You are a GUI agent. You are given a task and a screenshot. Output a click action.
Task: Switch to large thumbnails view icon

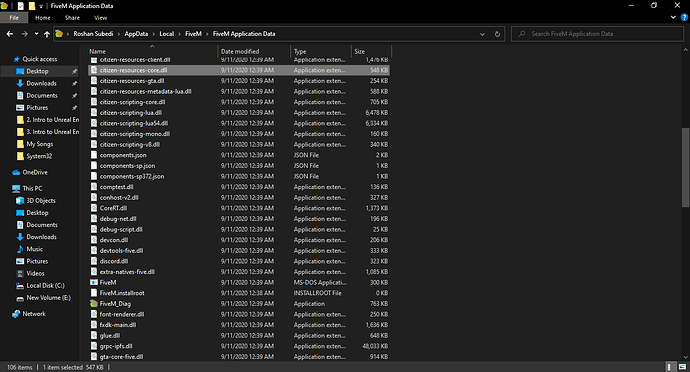coord(682,367)
